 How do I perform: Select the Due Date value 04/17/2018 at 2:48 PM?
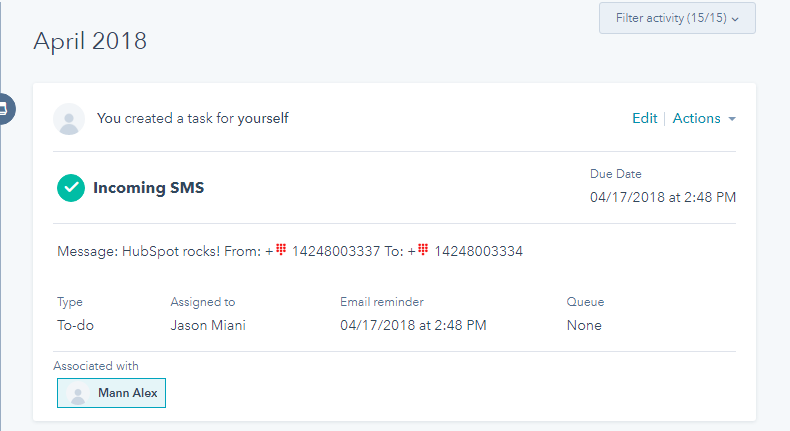pyautogui.click(x=663, y=197)
